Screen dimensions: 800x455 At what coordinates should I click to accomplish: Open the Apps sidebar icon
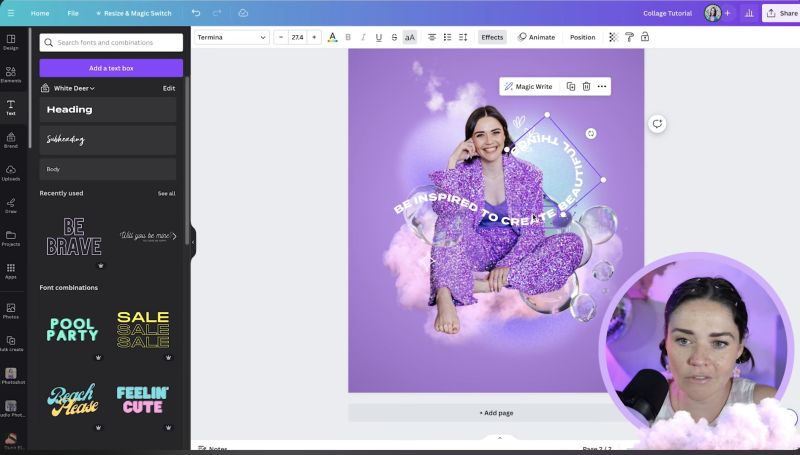click(x=11, y=271)
